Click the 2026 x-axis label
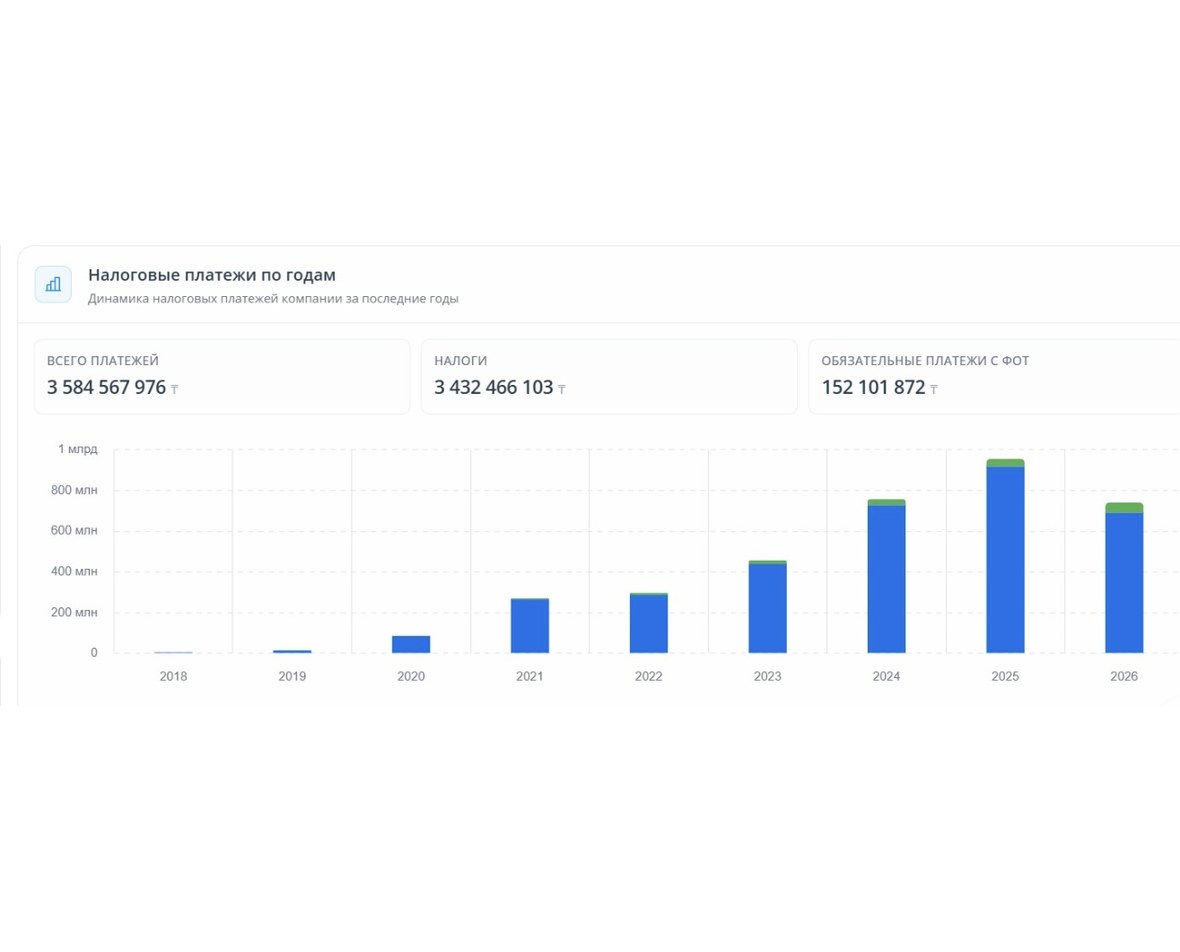The height and width of the screenshot is (952, 1180). [1124, 676]
